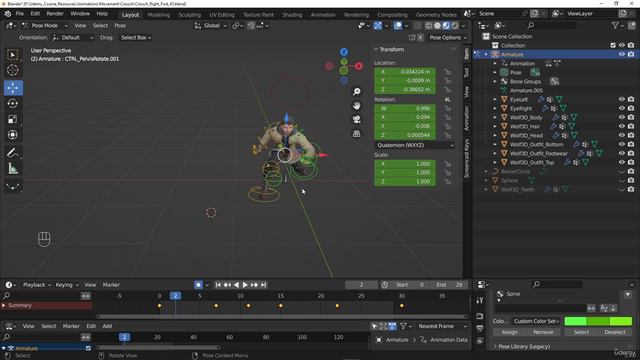640x360 pixels.
Task: Open the Render menu
Action: [x=55, y=13]
